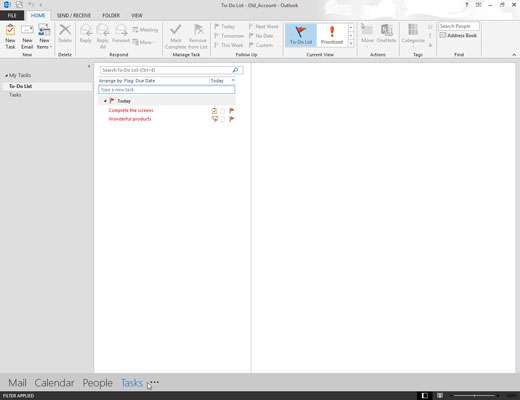The width and height of the screenshot is (520, 400).
Task: Flag the task for Today
Action: pyautogui.click(x=225, y=26)
